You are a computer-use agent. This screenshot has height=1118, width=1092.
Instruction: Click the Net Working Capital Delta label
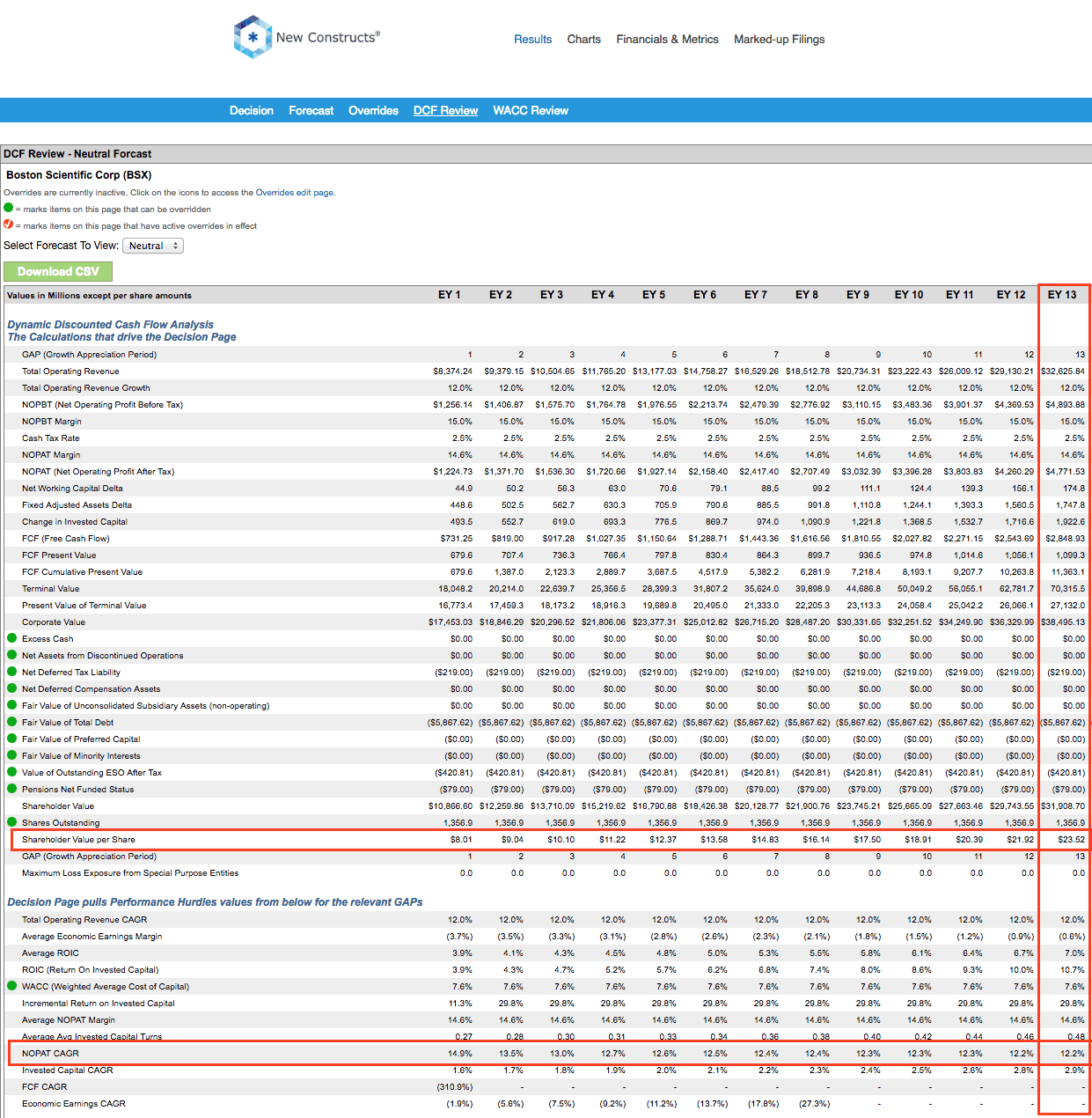pos(72,488)
